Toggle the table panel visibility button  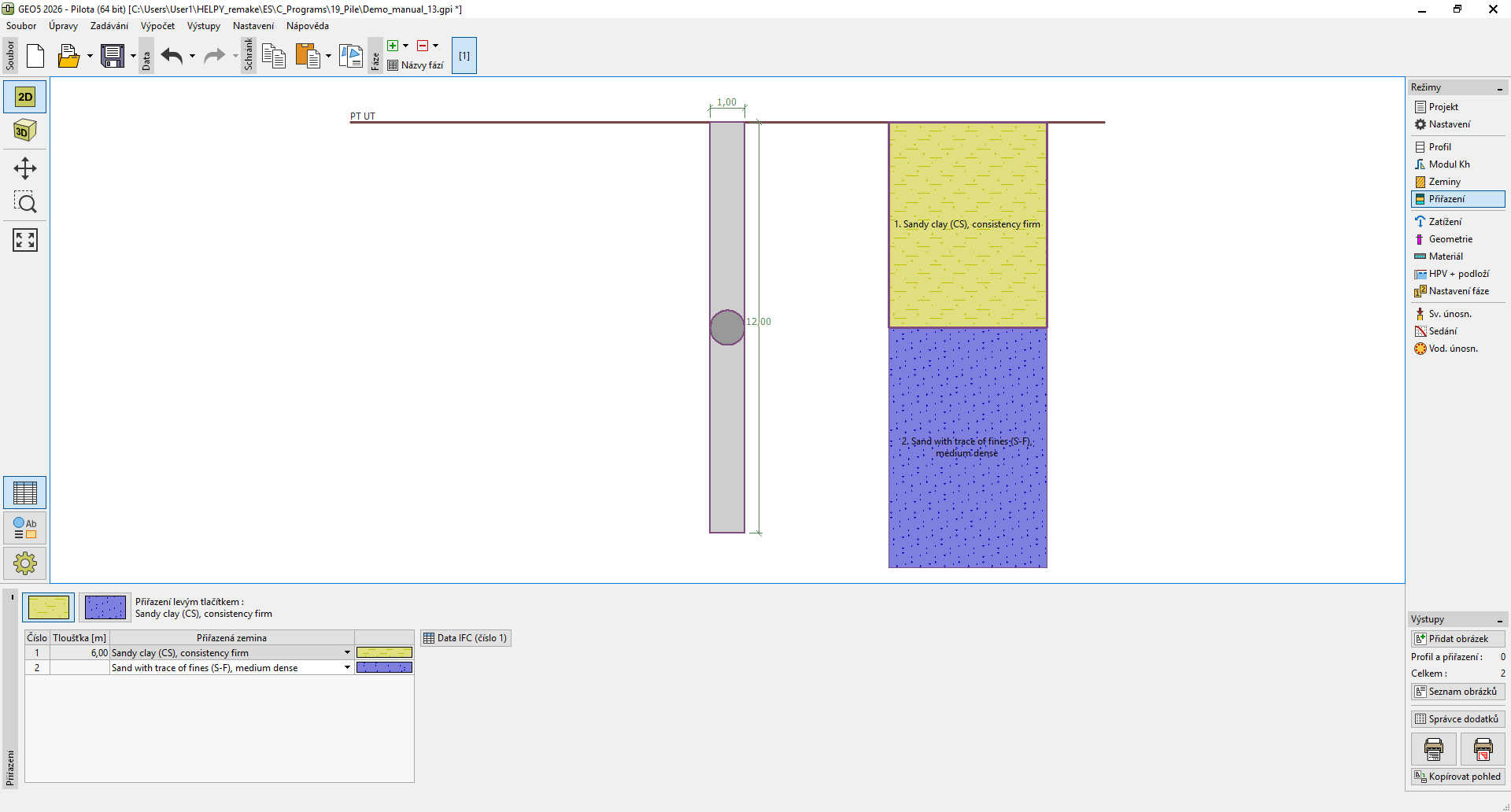tap(25, 493)
